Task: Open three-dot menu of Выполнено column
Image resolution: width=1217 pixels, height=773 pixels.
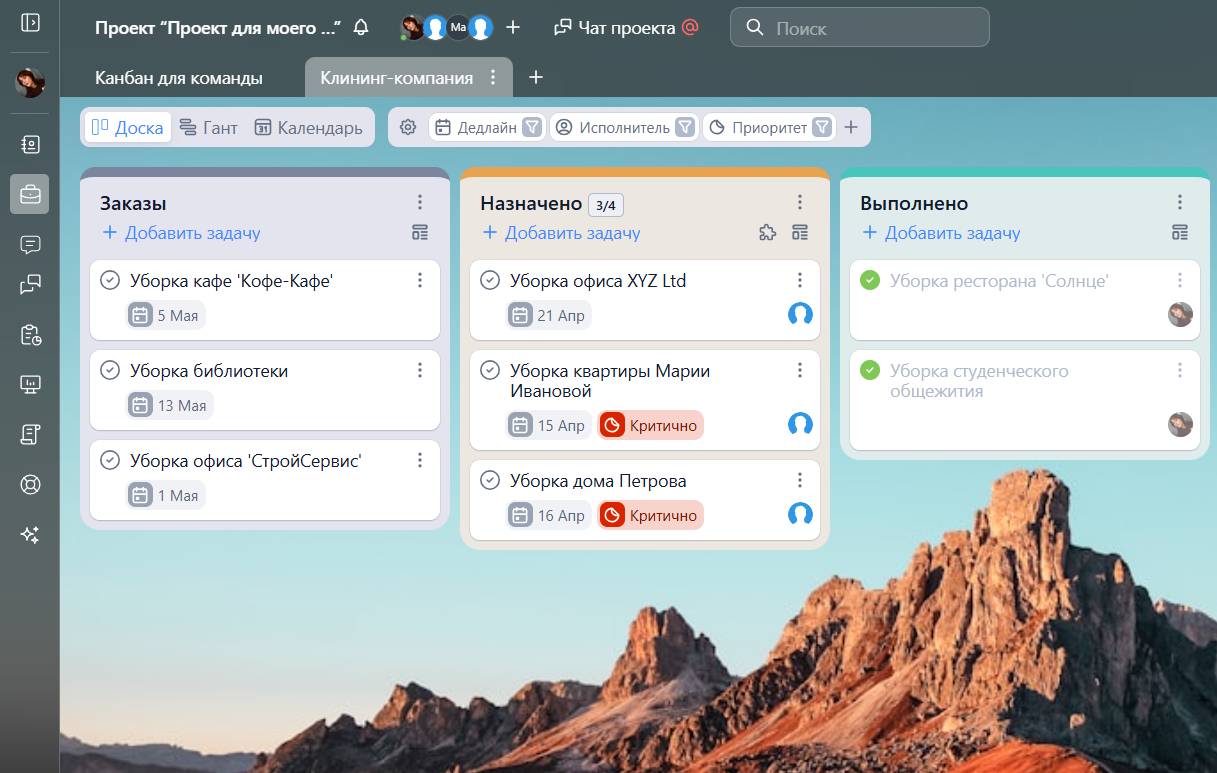Action: 1180,203
